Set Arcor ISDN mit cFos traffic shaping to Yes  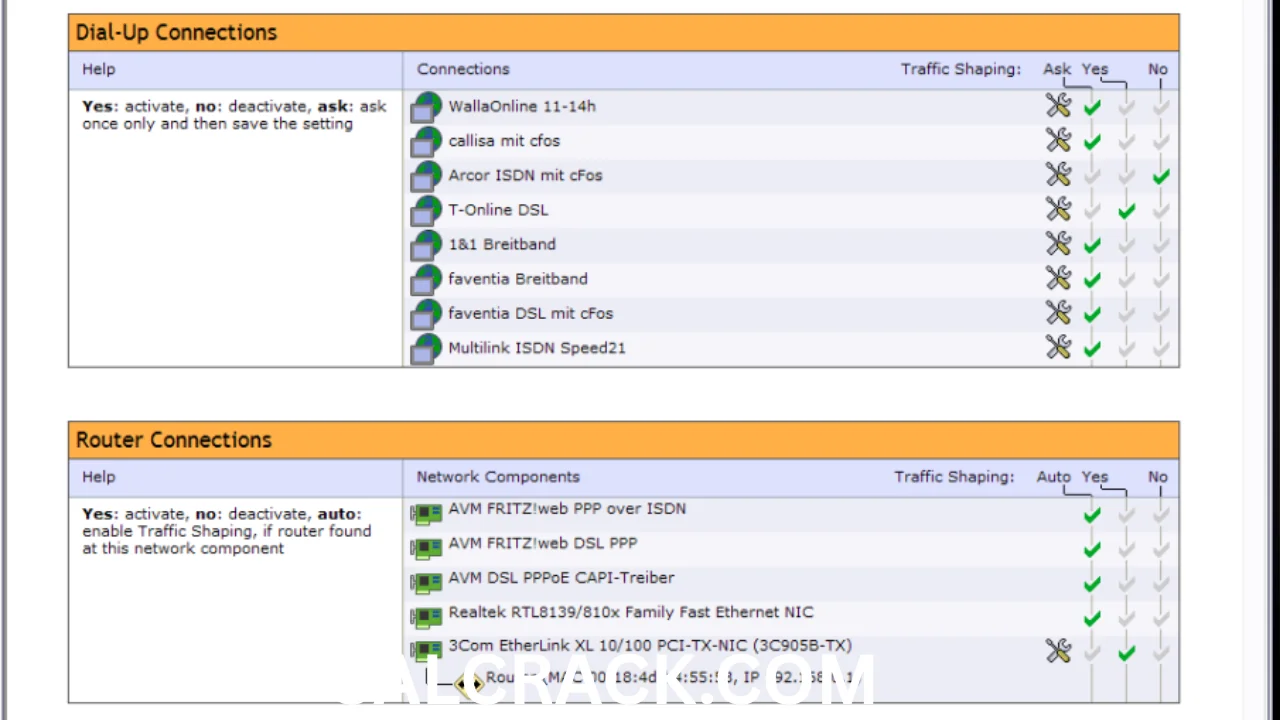(x=1126, y=176)
